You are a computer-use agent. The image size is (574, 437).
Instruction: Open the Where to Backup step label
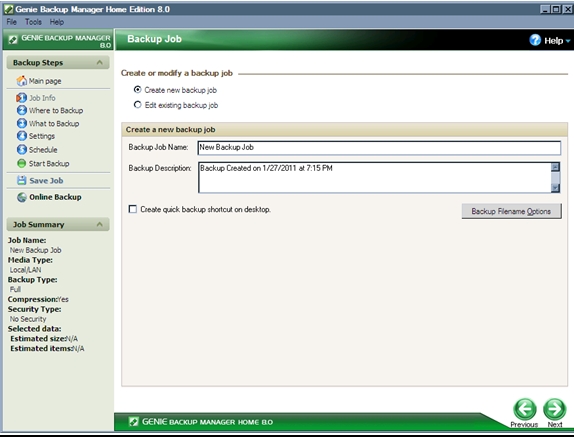point(56,111)
